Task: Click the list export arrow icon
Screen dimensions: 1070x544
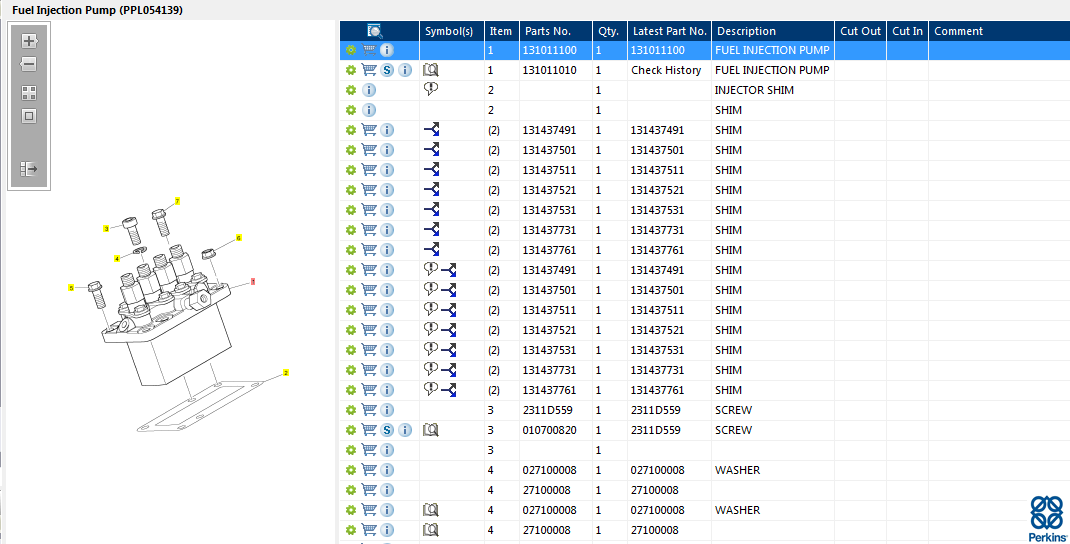Action: [x=29, y=169]
